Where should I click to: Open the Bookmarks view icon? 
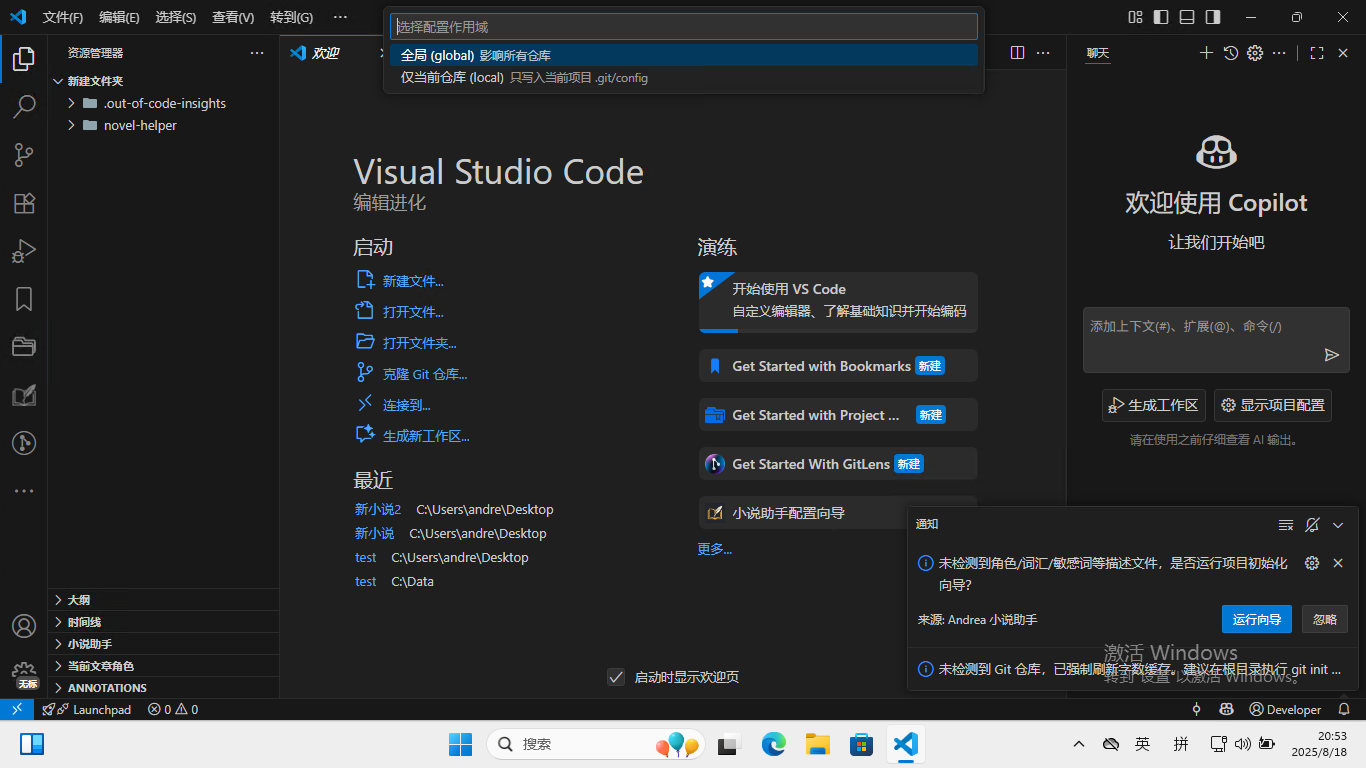24,299
